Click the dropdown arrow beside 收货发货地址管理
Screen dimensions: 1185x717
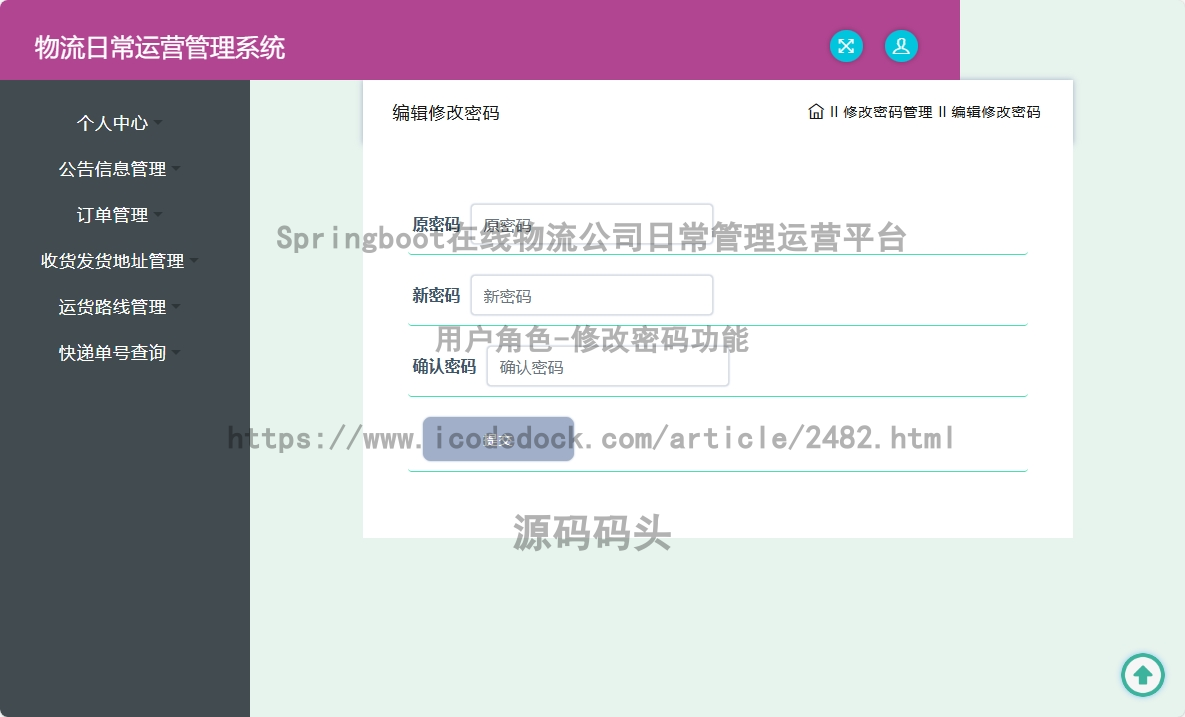(194, 261)
